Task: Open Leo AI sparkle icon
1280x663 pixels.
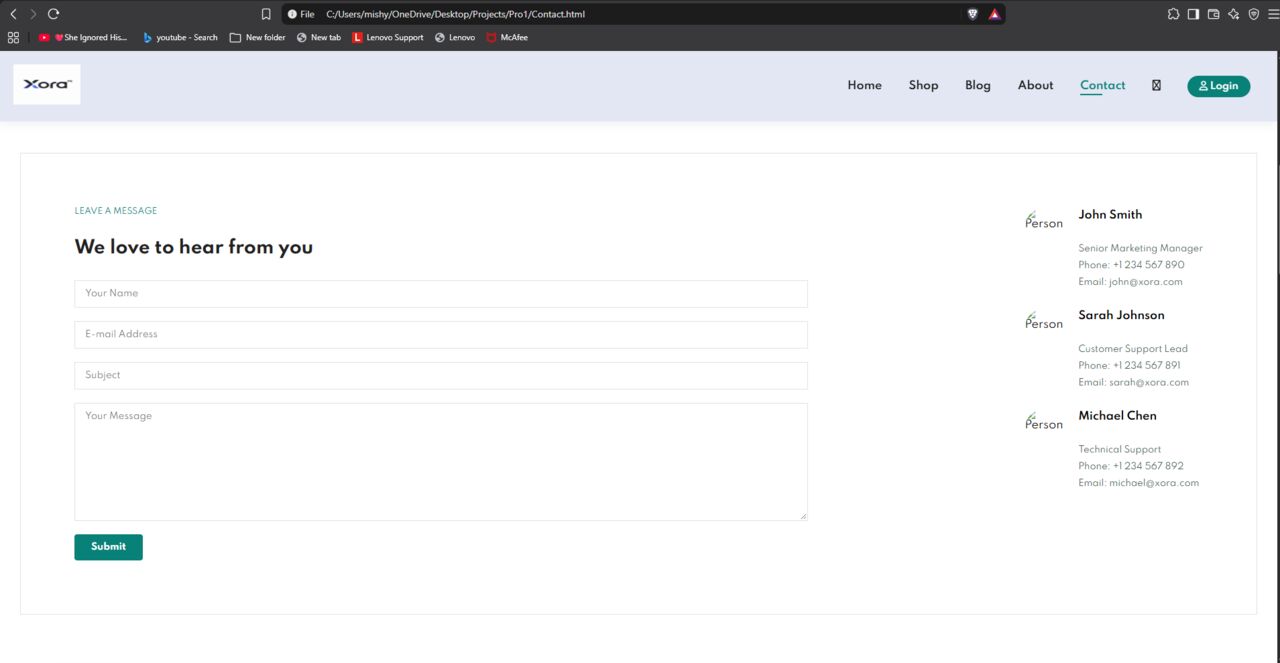Action: 1233,14
